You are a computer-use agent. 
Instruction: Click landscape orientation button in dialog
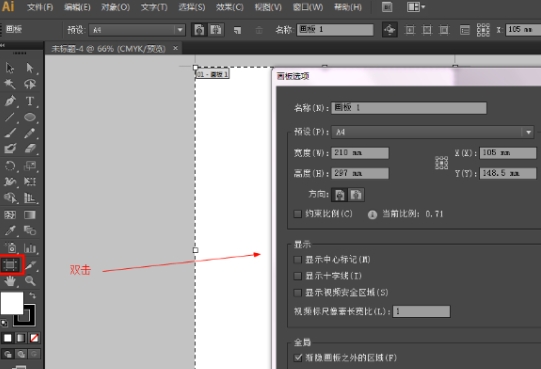[356, 195]
